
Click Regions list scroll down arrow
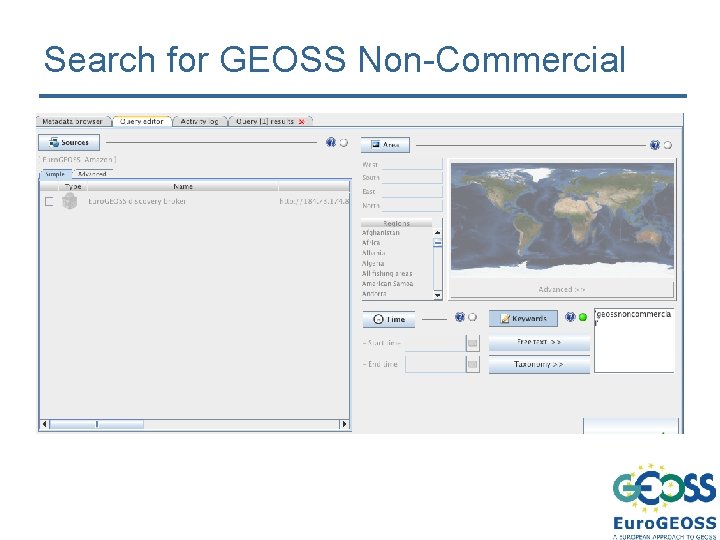(x=438, y=295)
